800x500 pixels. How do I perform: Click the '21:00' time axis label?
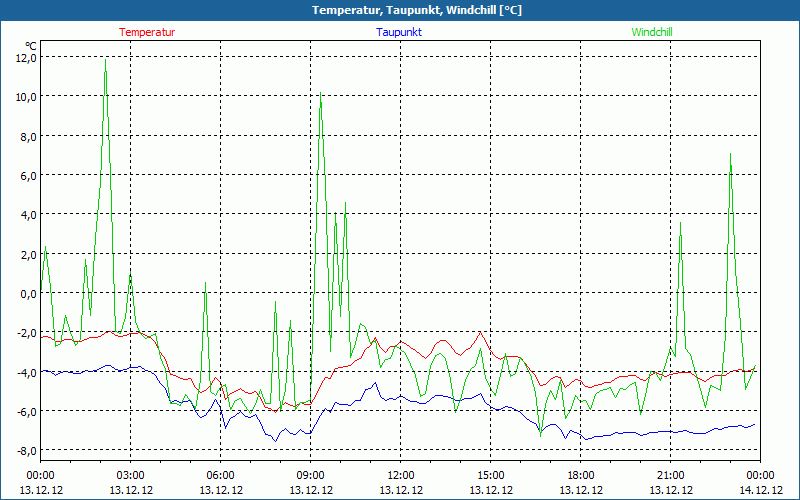point(670,476)
